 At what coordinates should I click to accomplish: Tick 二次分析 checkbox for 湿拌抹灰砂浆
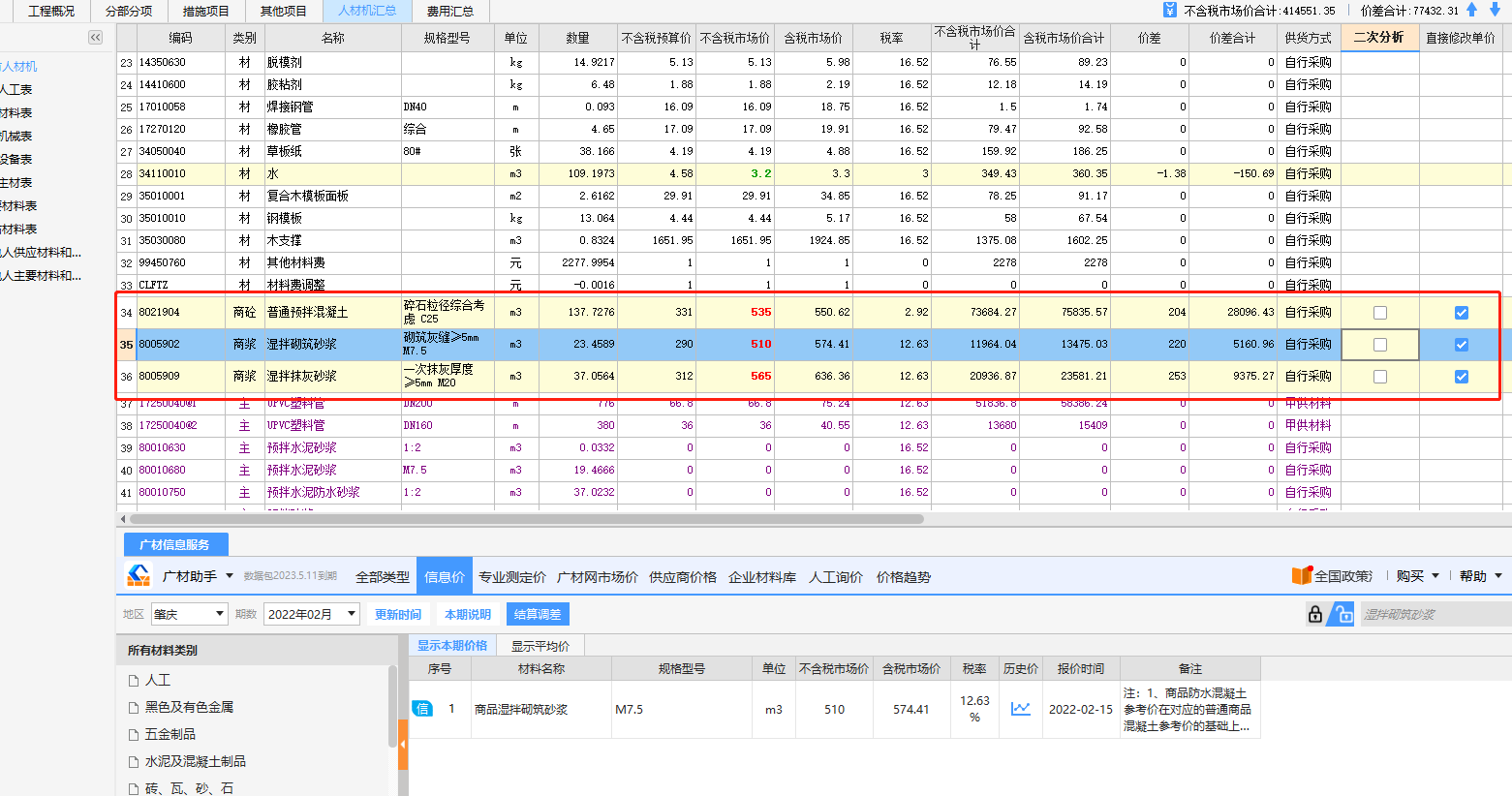(x=1380, y=377)
